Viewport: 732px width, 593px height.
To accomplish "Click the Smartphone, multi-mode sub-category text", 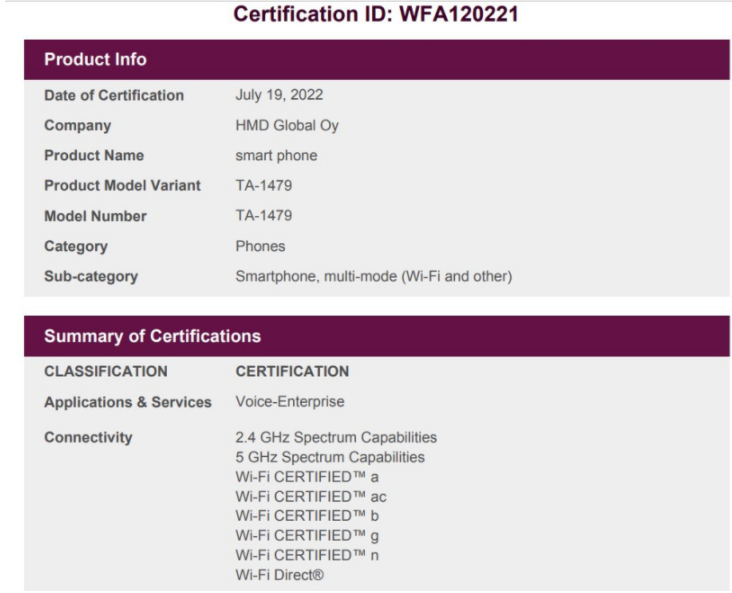I will coord(374,276).
